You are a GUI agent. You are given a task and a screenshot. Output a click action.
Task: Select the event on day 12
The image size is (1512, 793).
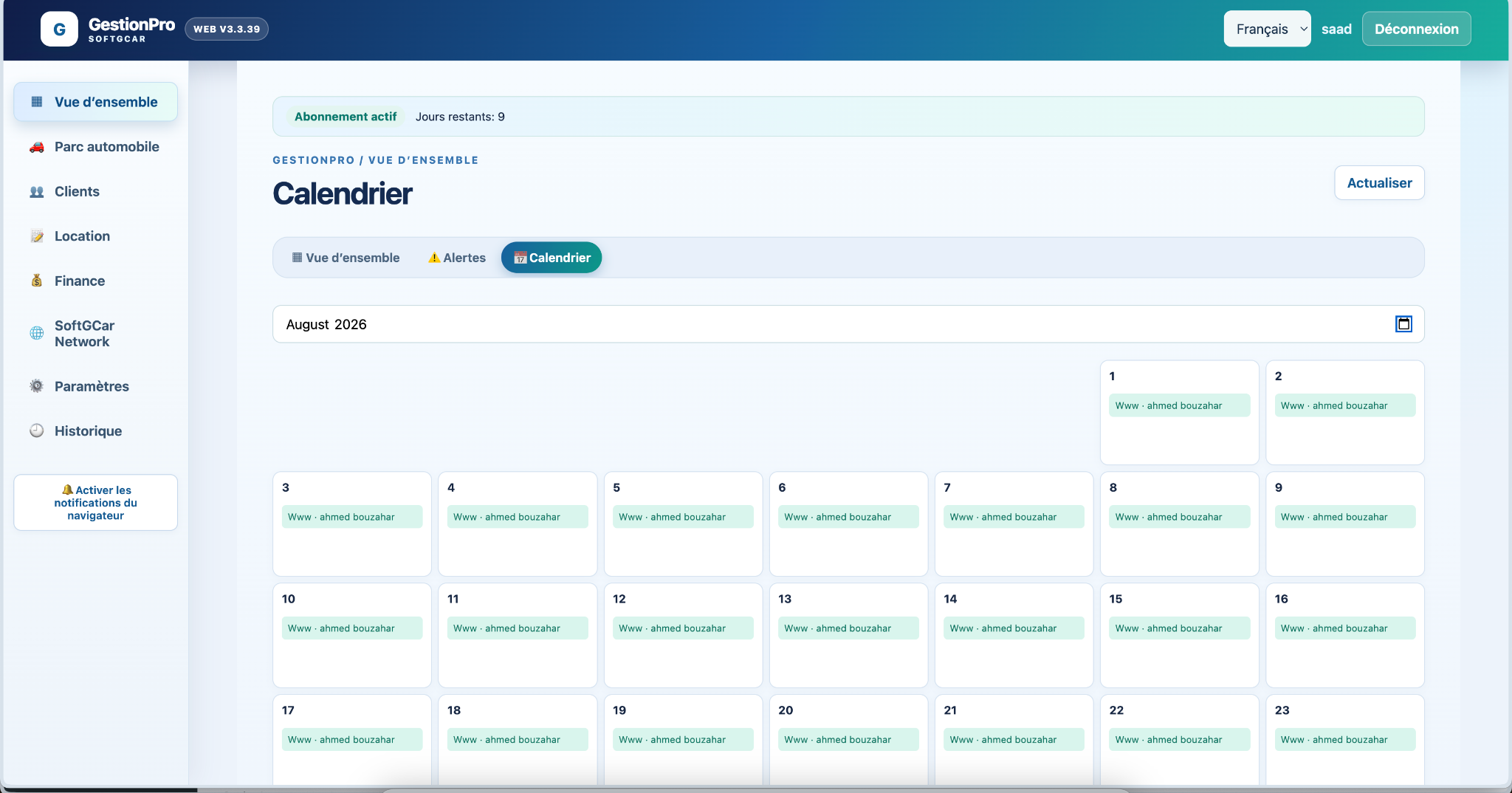pyautogui.click(x=683, y=628)
